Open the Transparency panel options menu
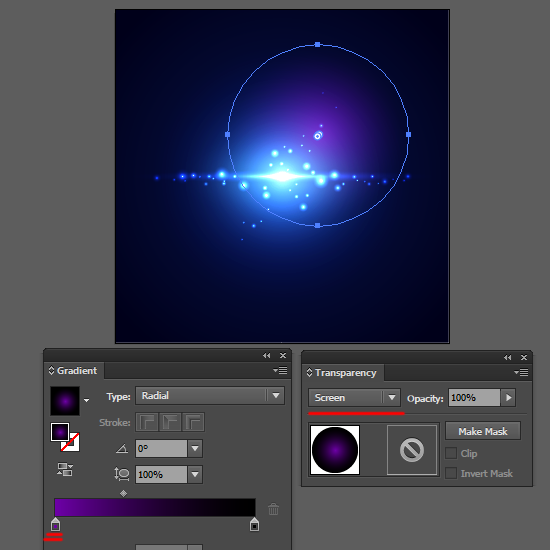 point(521,372)
